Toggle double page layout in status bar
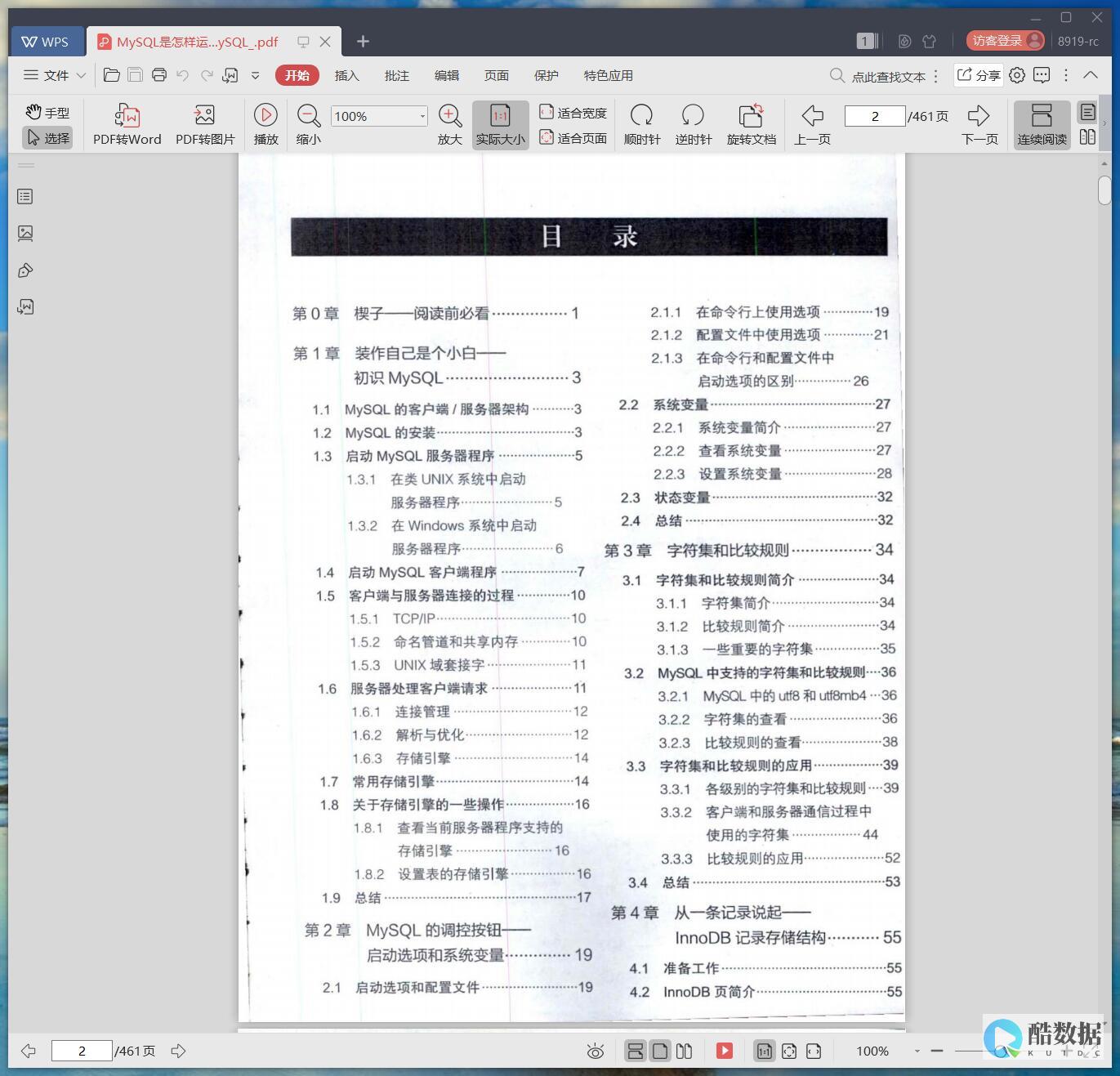The height and width of the screenshot is (1076, 1120). tap(685, 1051)
